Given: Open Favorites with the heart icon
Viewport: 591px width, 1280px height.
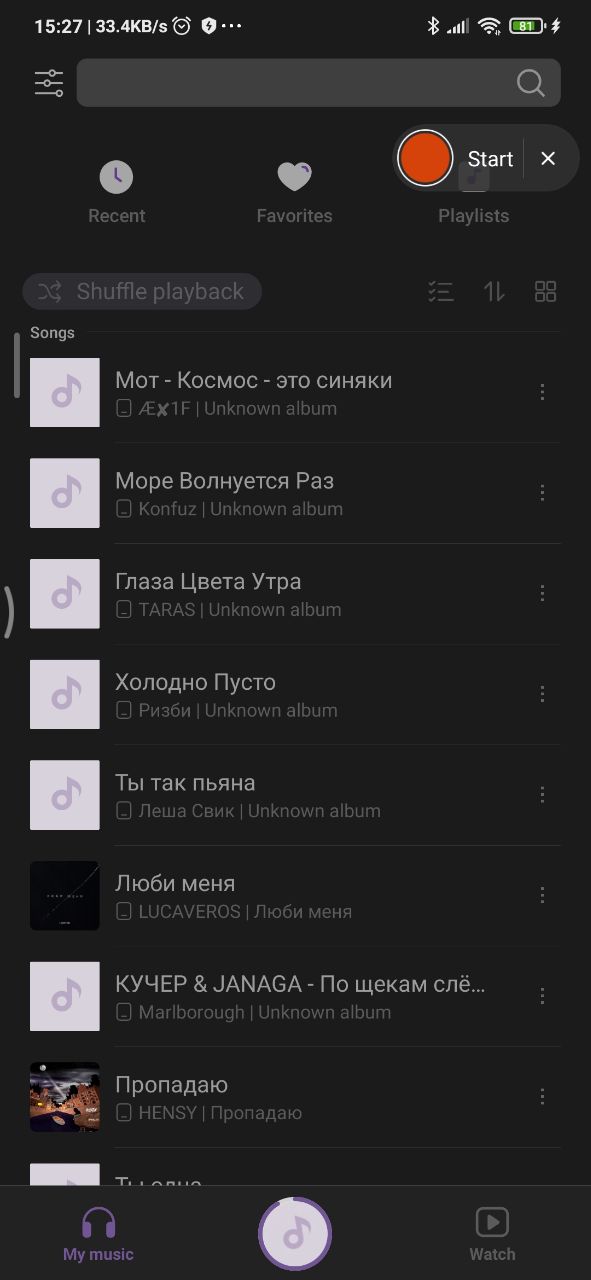Looking at the screenshot, I should [294, 193].
